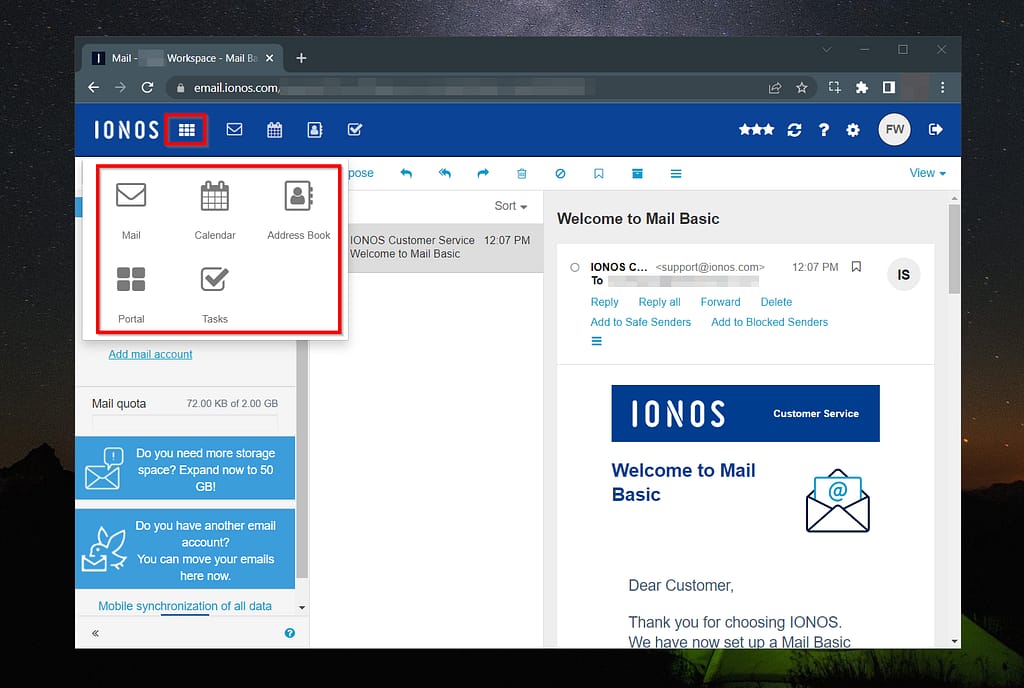The image size is (1024, 688).
Task: Reload the page in browser
Action: [x=148, y=87]
